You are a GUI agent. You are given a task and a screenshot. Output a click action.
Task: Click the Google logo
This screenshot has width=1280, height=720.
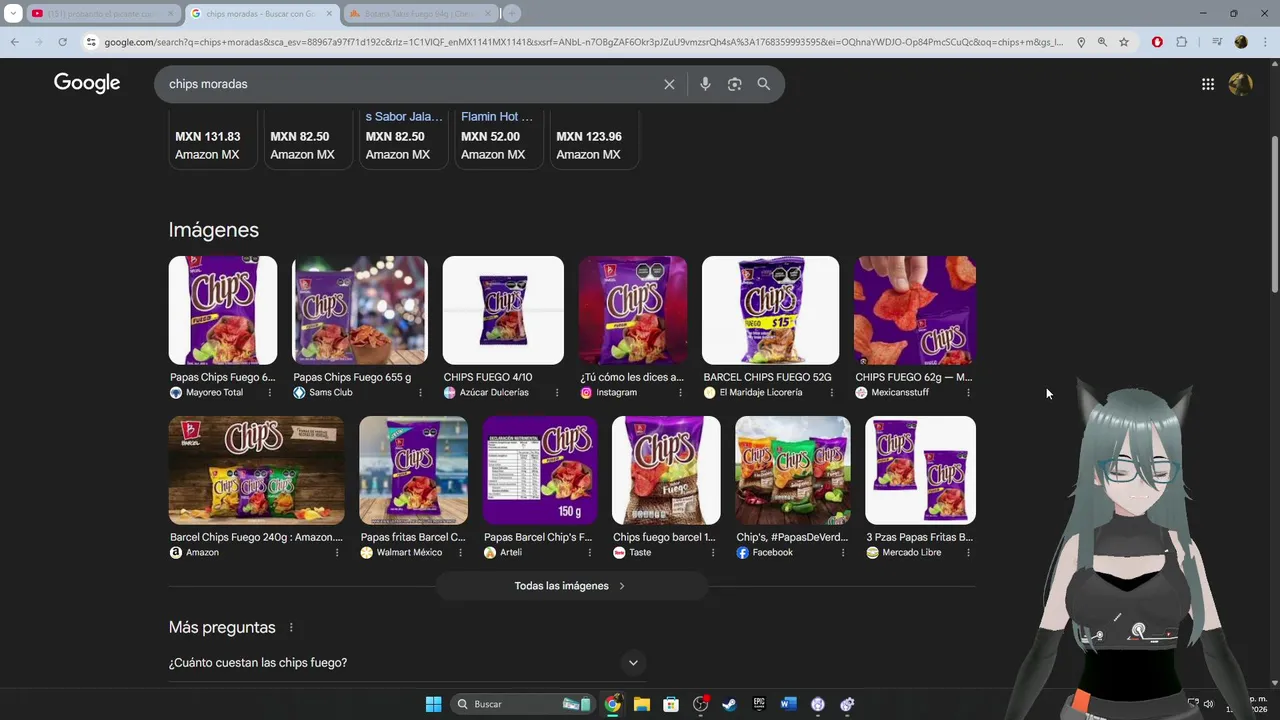tap(87, 83)
